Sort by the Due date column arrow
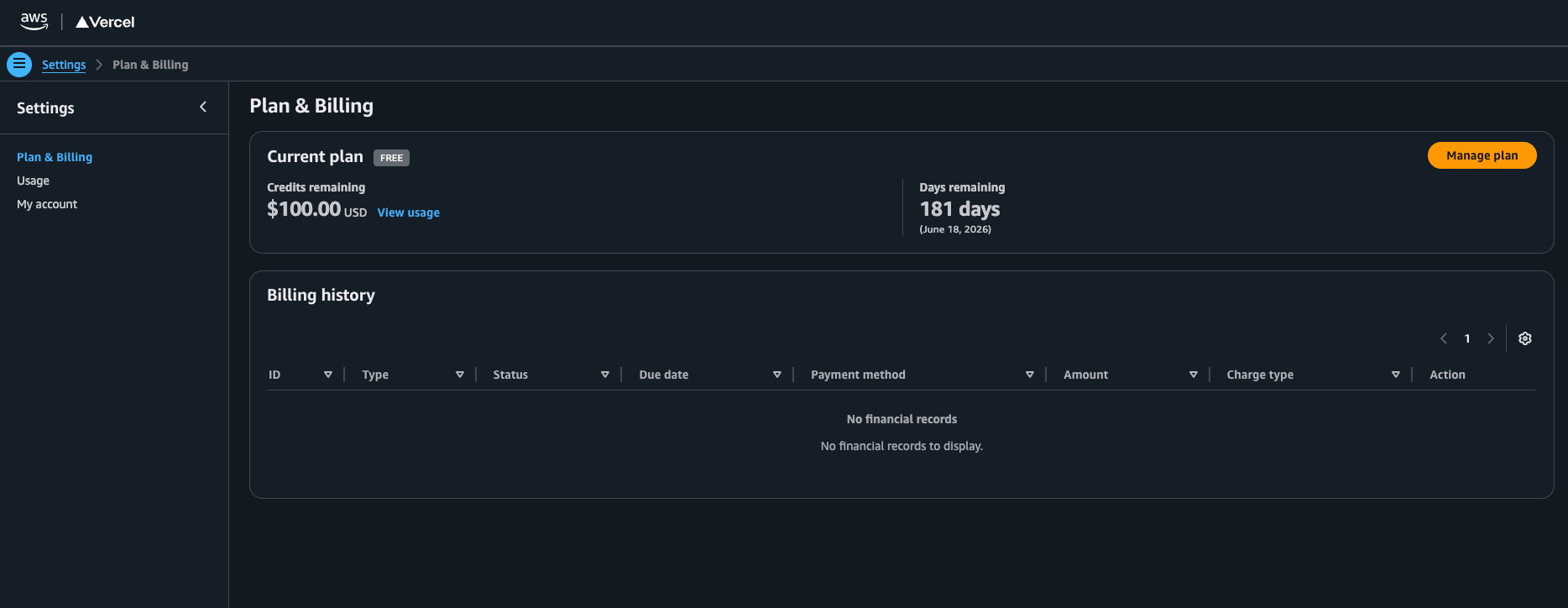The height and width of the screenshot is (608, 1568). pyautogui.click(x=777, y=375)
